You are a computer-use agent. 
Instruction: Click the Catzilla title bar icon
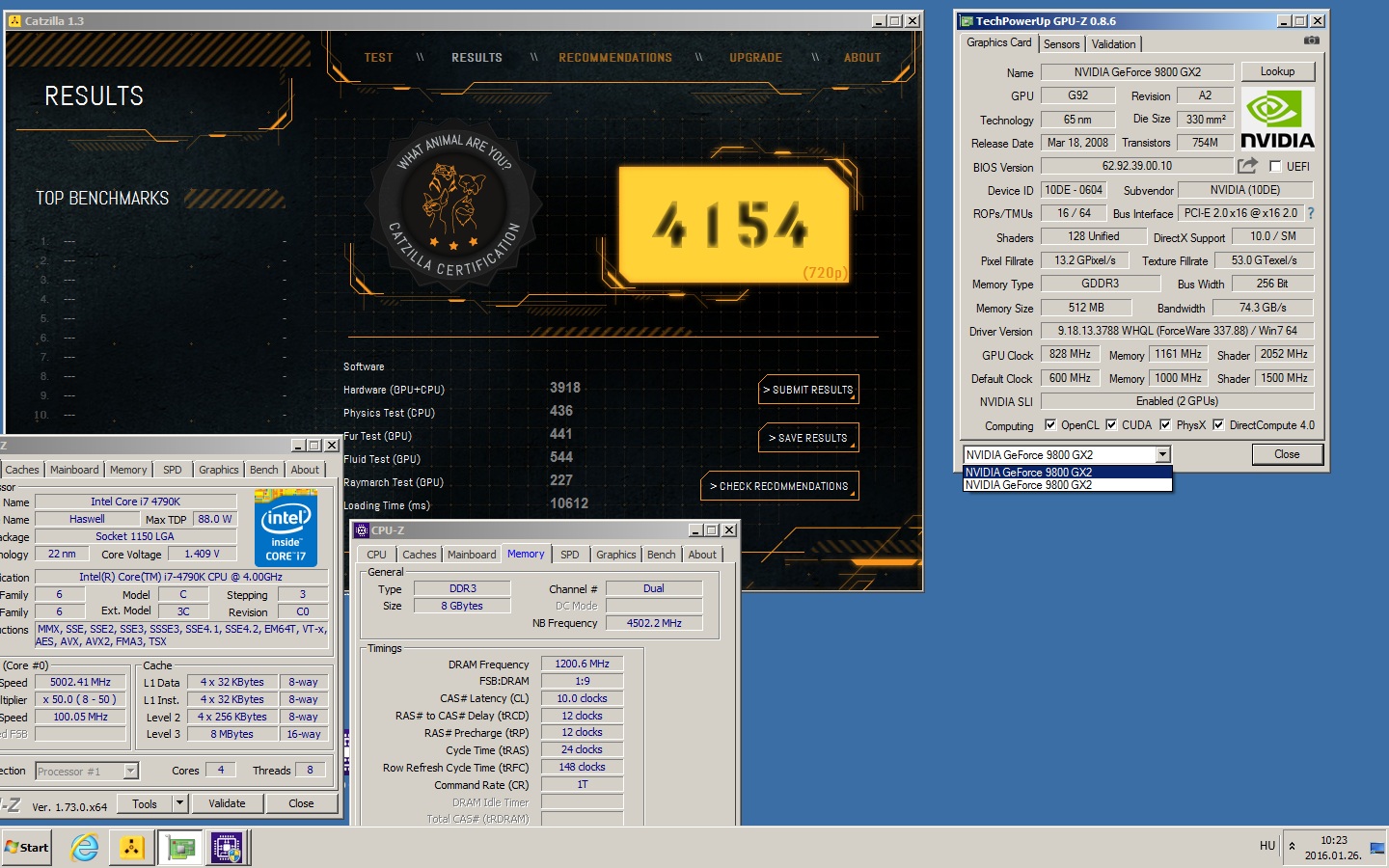tap(14, 20)
